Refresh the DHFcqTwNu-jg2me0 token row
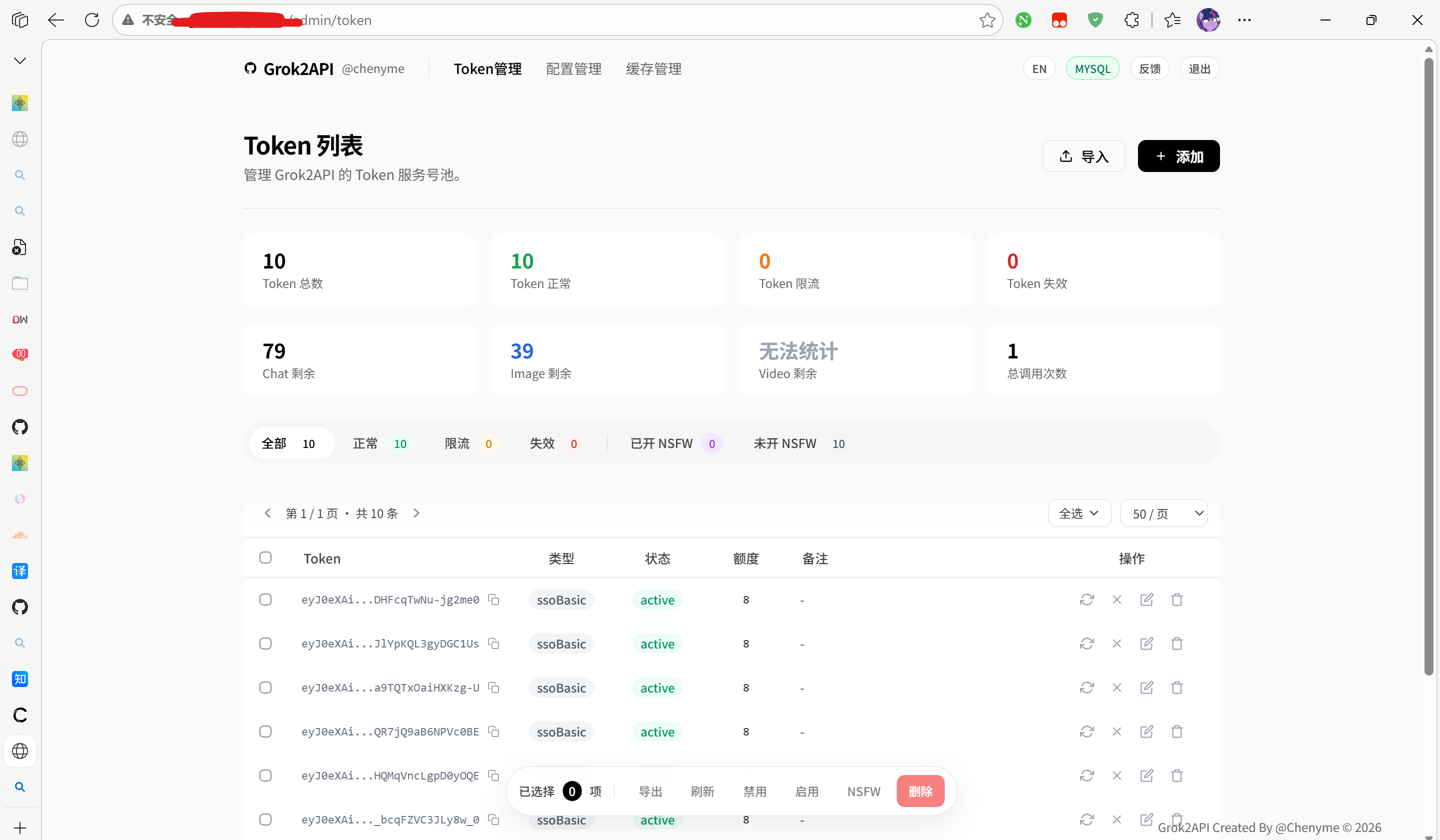Image resolution: width=1440 pixels, height=840 pixels. (1087, 599)
